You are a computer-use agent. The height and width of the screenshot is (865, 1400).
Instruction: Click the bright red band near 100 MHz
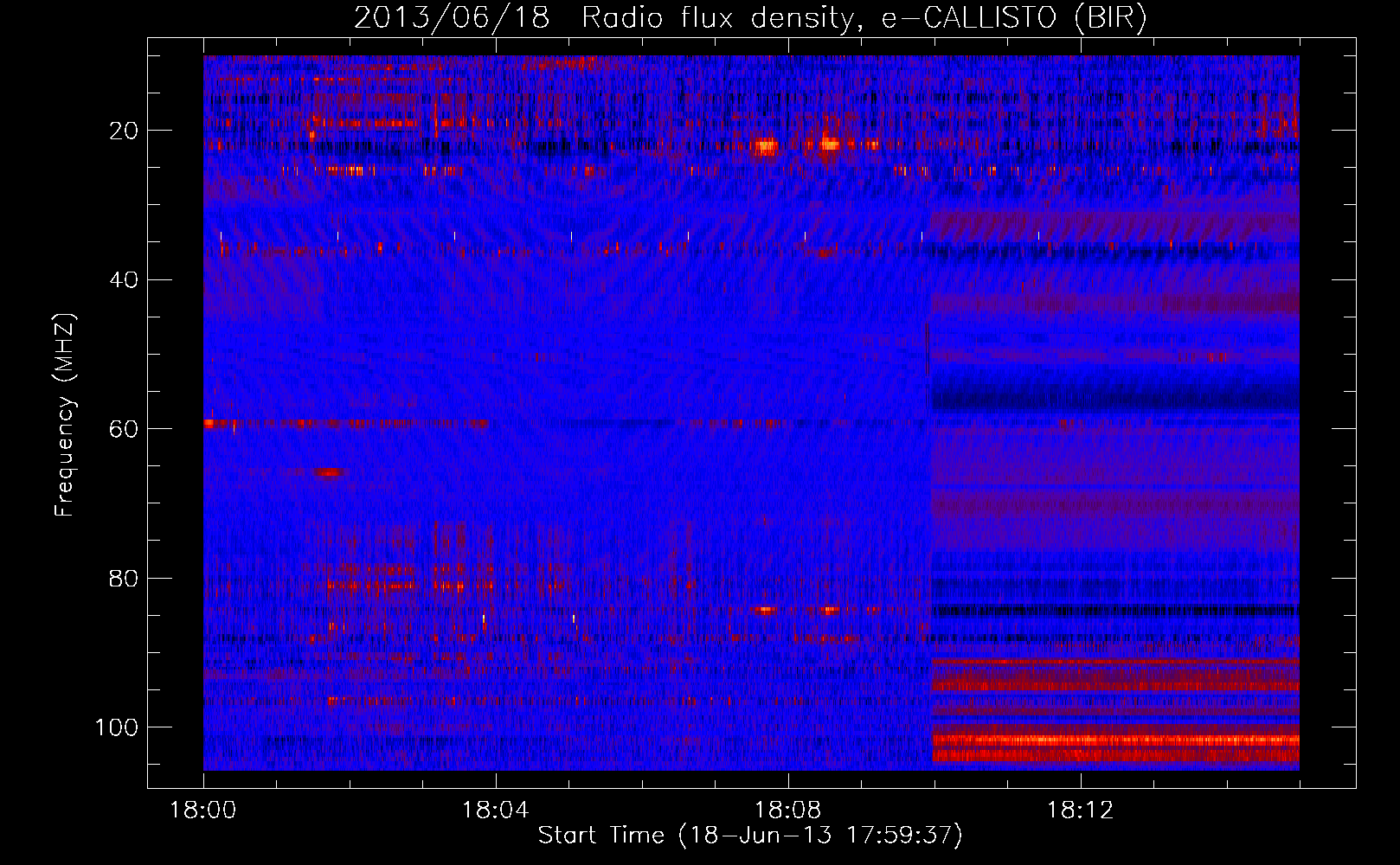point(1115,740)
